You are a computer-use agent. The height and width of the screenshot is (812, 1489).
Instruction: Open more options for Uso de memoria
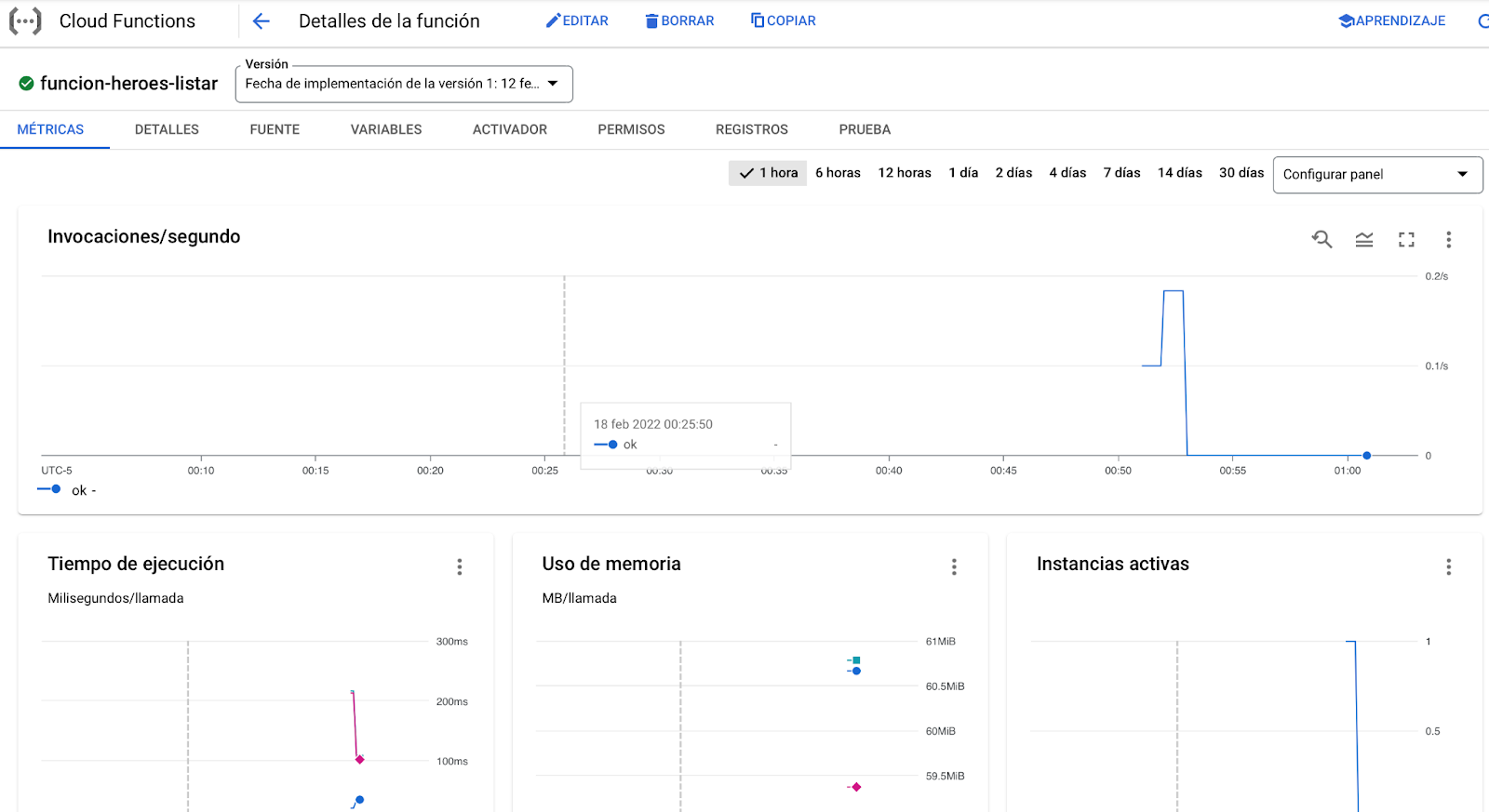[954, 566]
